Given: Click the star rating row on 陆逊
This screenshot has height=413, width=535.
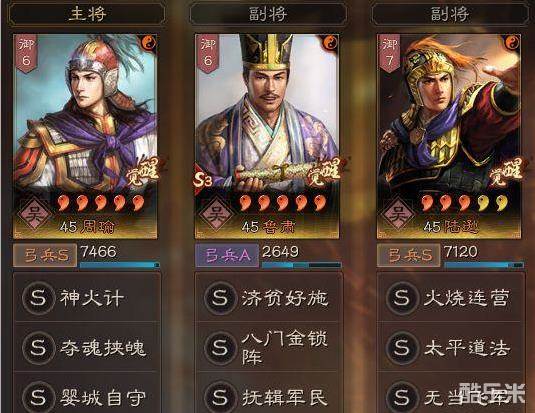Looking at the screenshot, I should 464,203.
